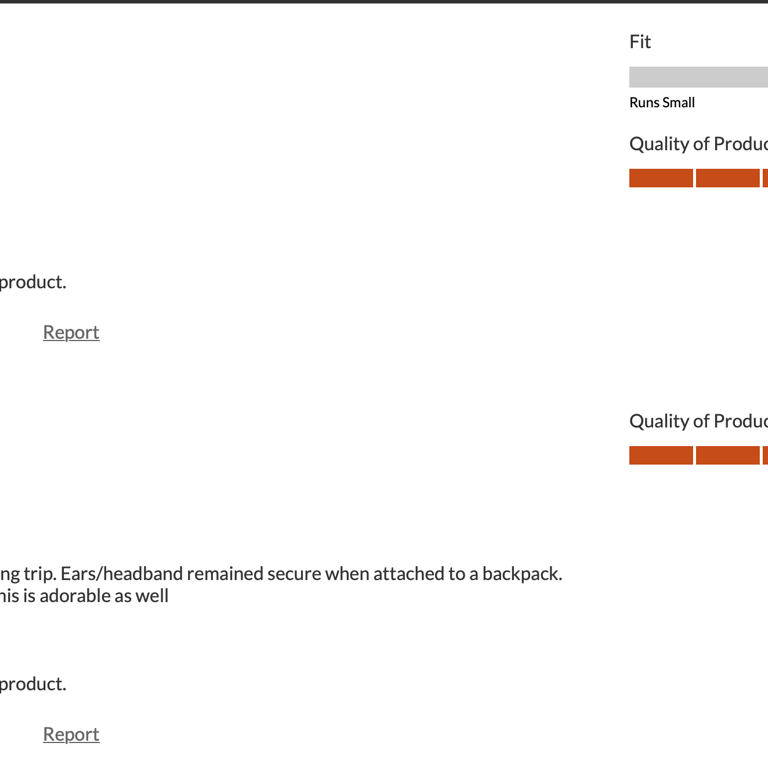Click the 'product.' text above the second Report link
Image resolution: width=768 pixels, height=768 pixels.
33,684
